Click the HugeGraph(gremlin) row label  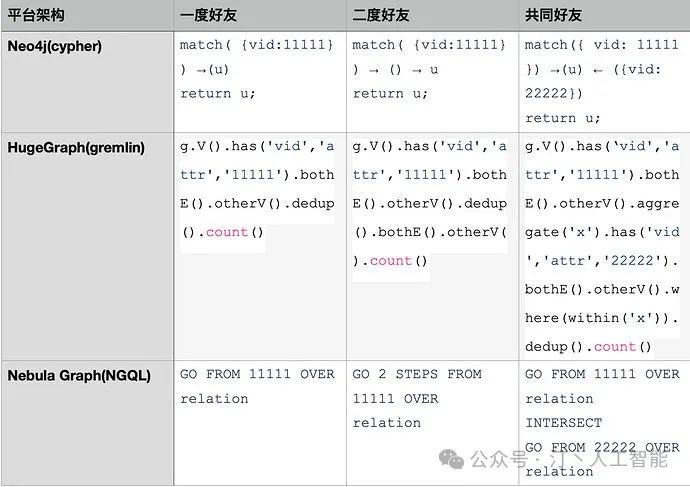(76, 147)
